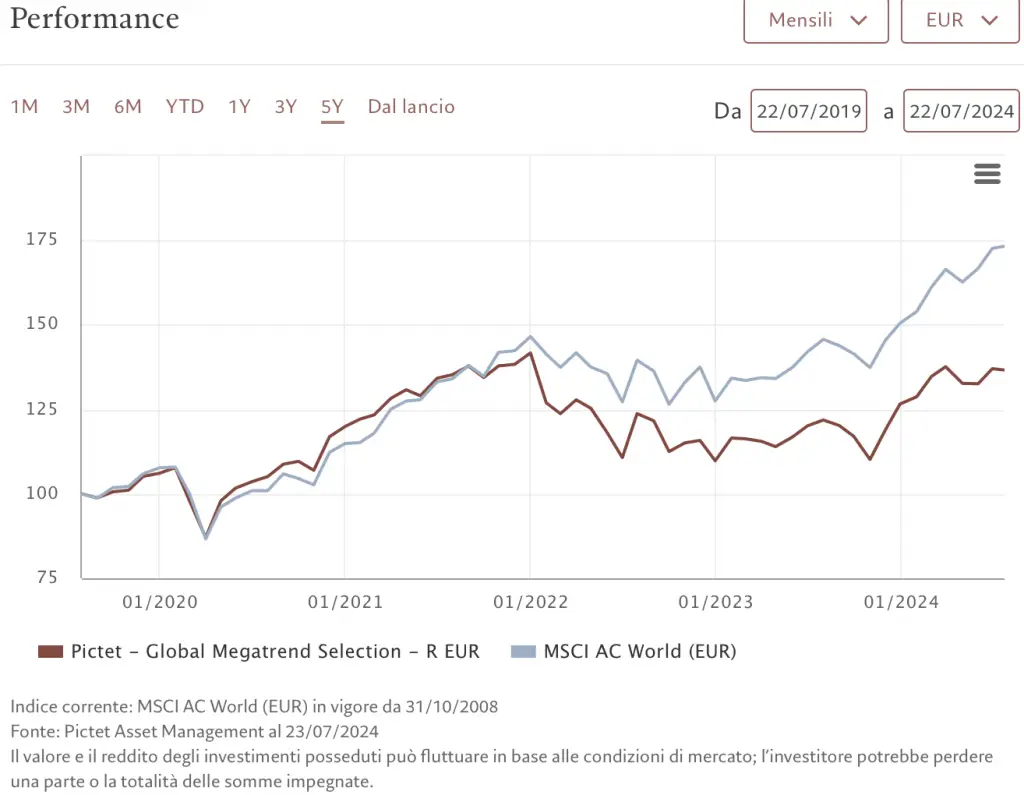Screen dimensions: 1024x795
Task: Click the blue-grey MSCI legend swatch
Action: pos(523,652)
